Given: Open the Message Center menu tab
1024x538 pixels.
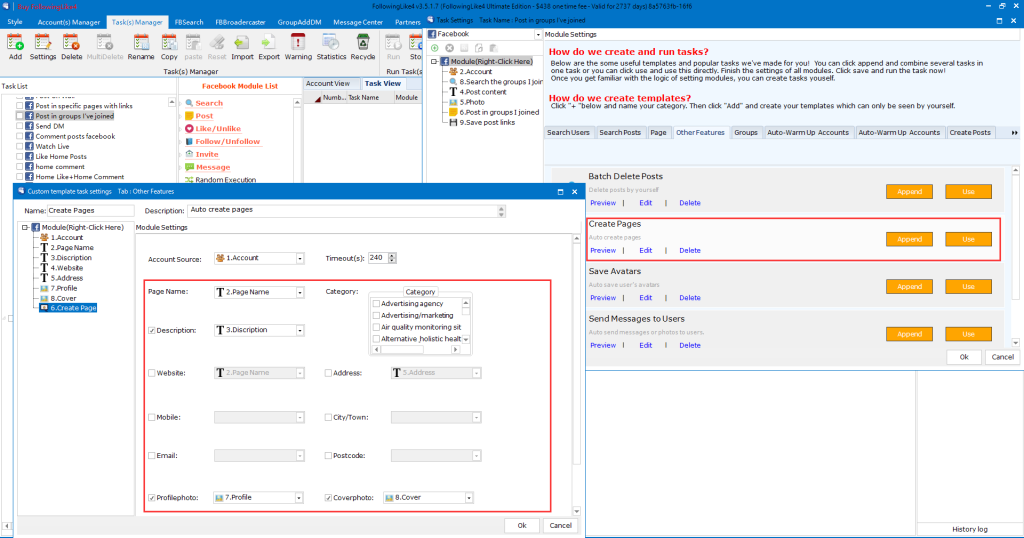Looking at the screenshot, I should [358, 22].
